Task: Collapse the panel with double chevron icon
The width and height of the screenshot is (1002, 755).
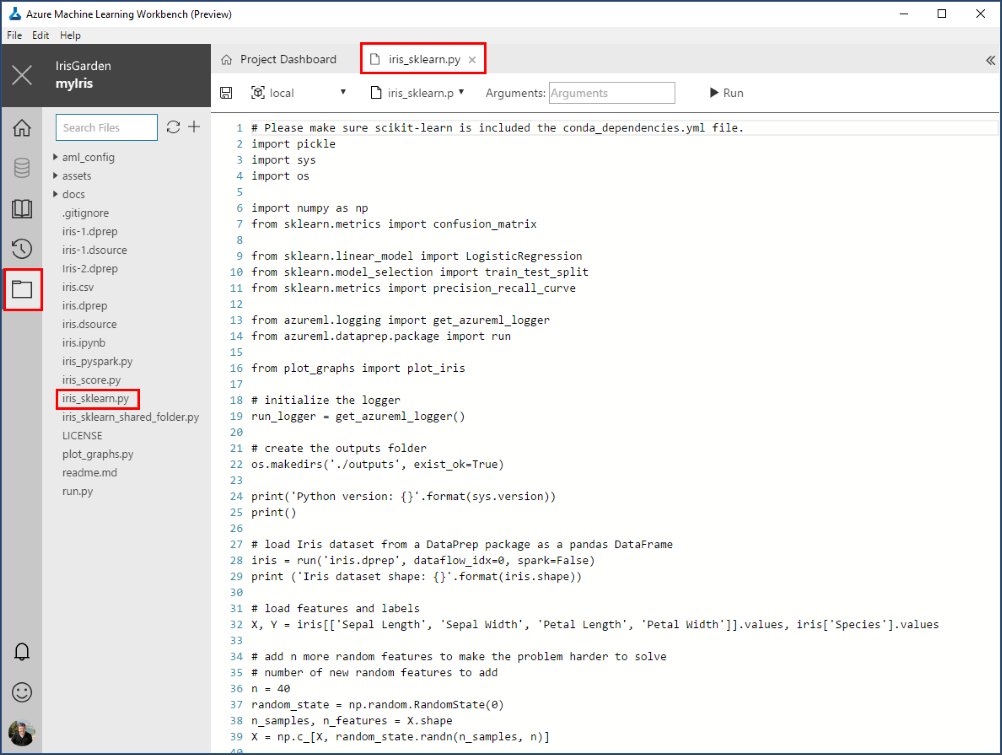Action: (990, 60)
